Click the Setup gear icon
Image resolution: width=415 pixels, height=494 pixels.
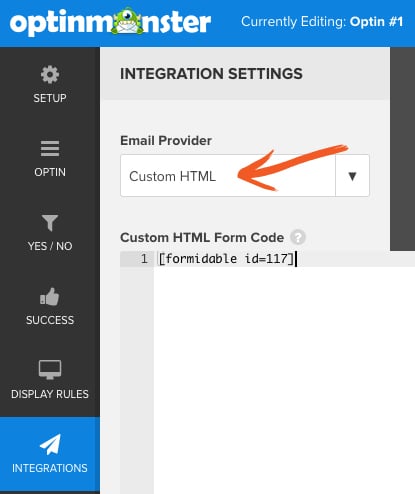pos(50,74)
